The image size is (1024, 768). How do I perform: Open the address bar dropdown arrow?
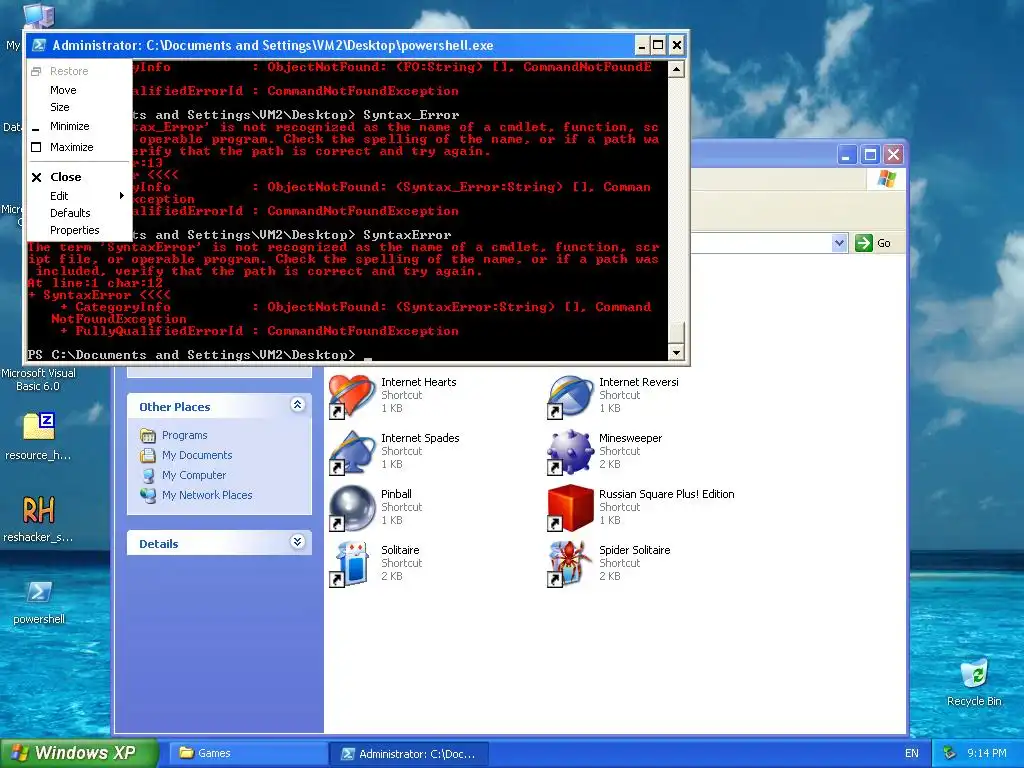click(839, 243)
